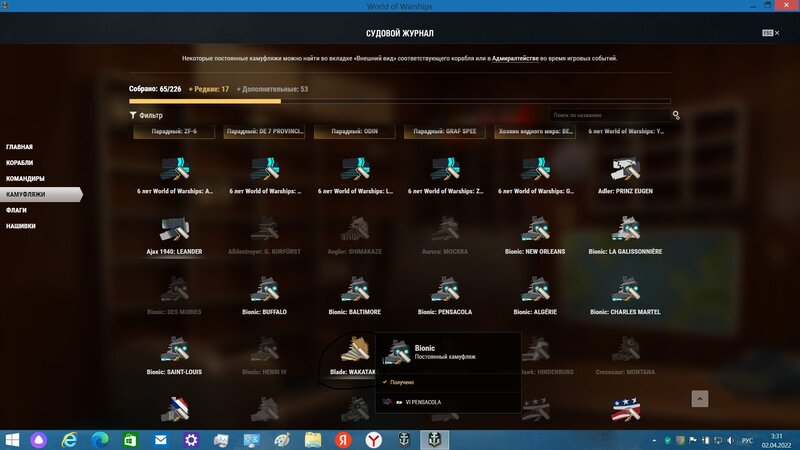The height and width of the screenshot is (450, 800).
Task: Open the Парадный: GRAF SPEE camouflage card
Action: click(444, 132)
